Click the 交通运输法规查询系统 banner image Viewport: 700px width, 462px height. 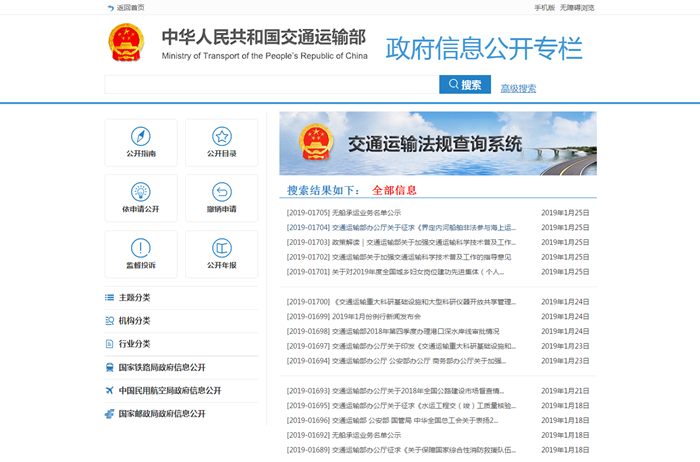[438, 143]
